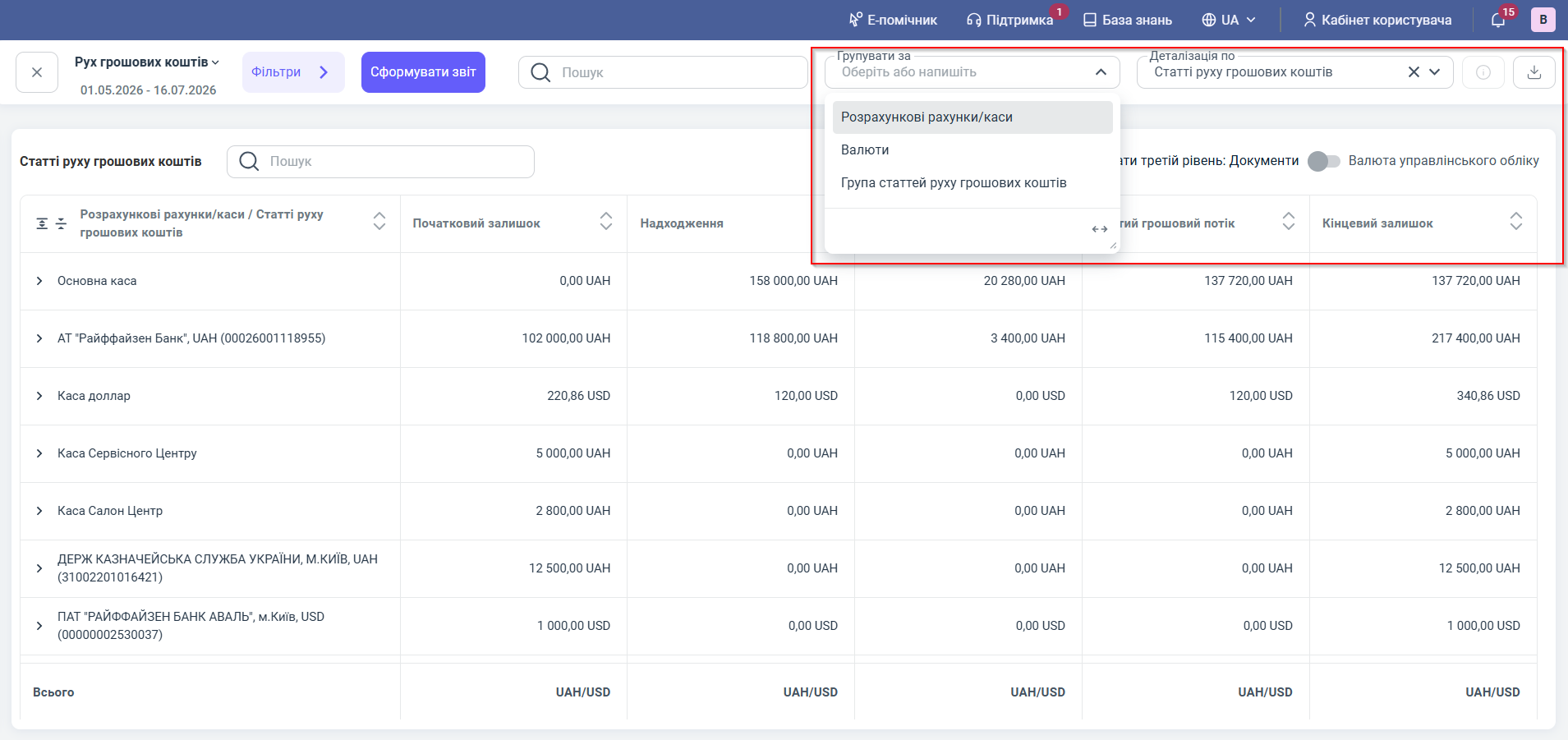This screenshot has width=1568, height=740.
Task: Click the Статті руху грошових коштів heading
Action: click(x=111, y=162)
